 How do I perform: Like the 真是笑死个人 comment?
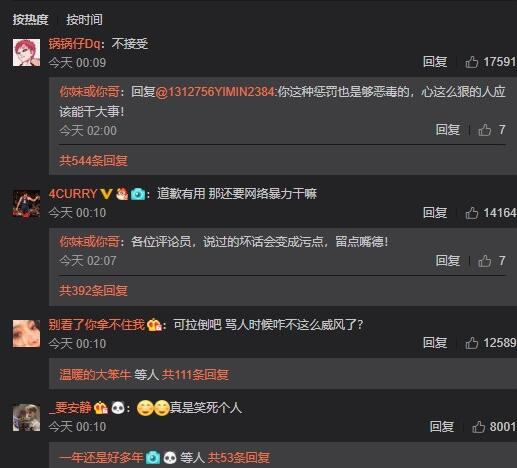(x=478, y=427)
